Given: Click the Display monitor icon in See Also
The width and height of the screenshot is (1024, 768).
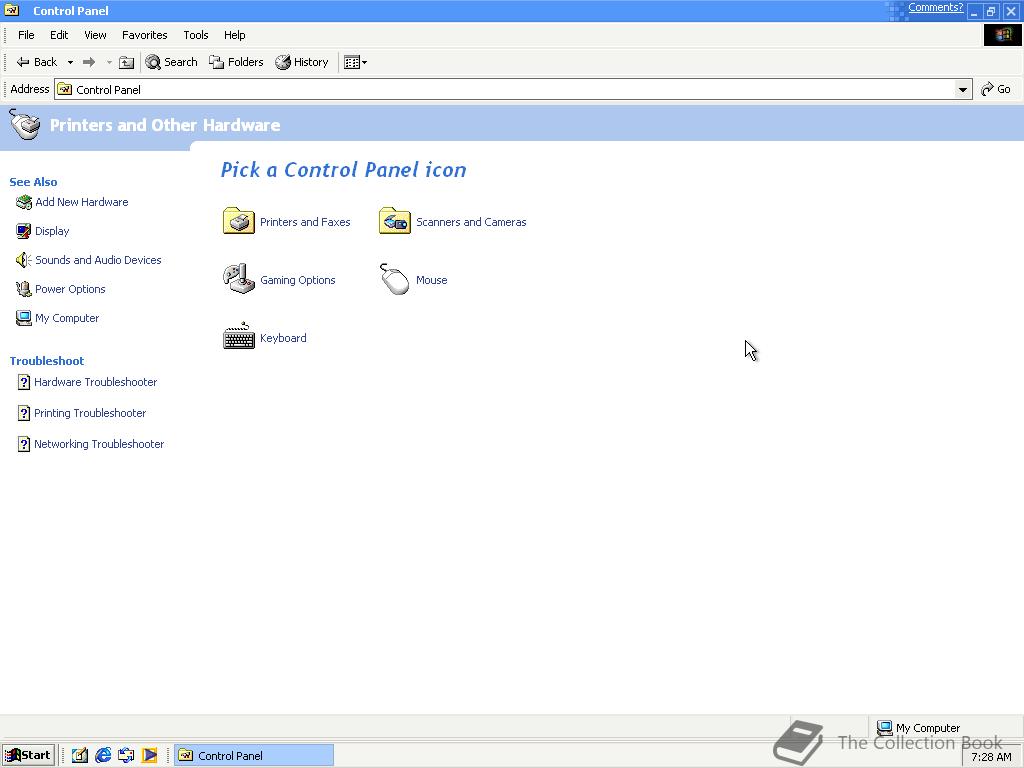Looking at the screenshot, I should pyautogui.click(x=24, y=231).
